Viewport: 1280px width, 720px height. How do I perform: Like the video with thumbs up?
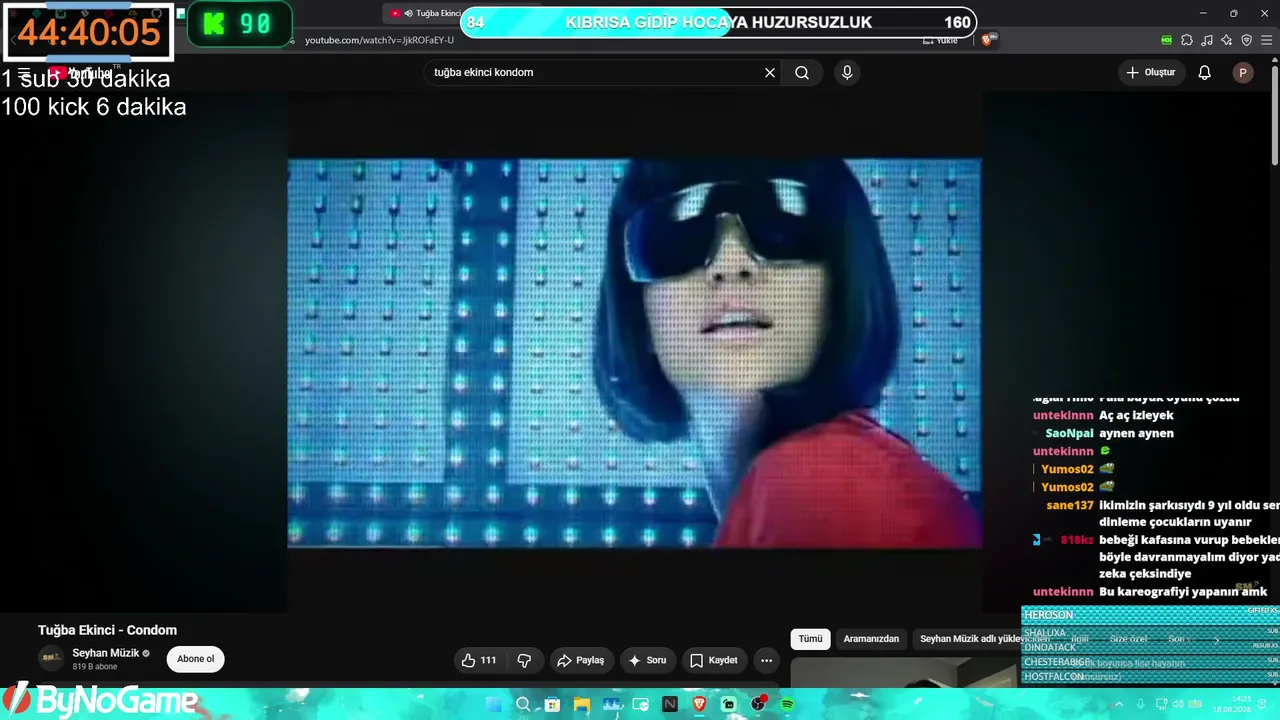[x=479, y=660]
